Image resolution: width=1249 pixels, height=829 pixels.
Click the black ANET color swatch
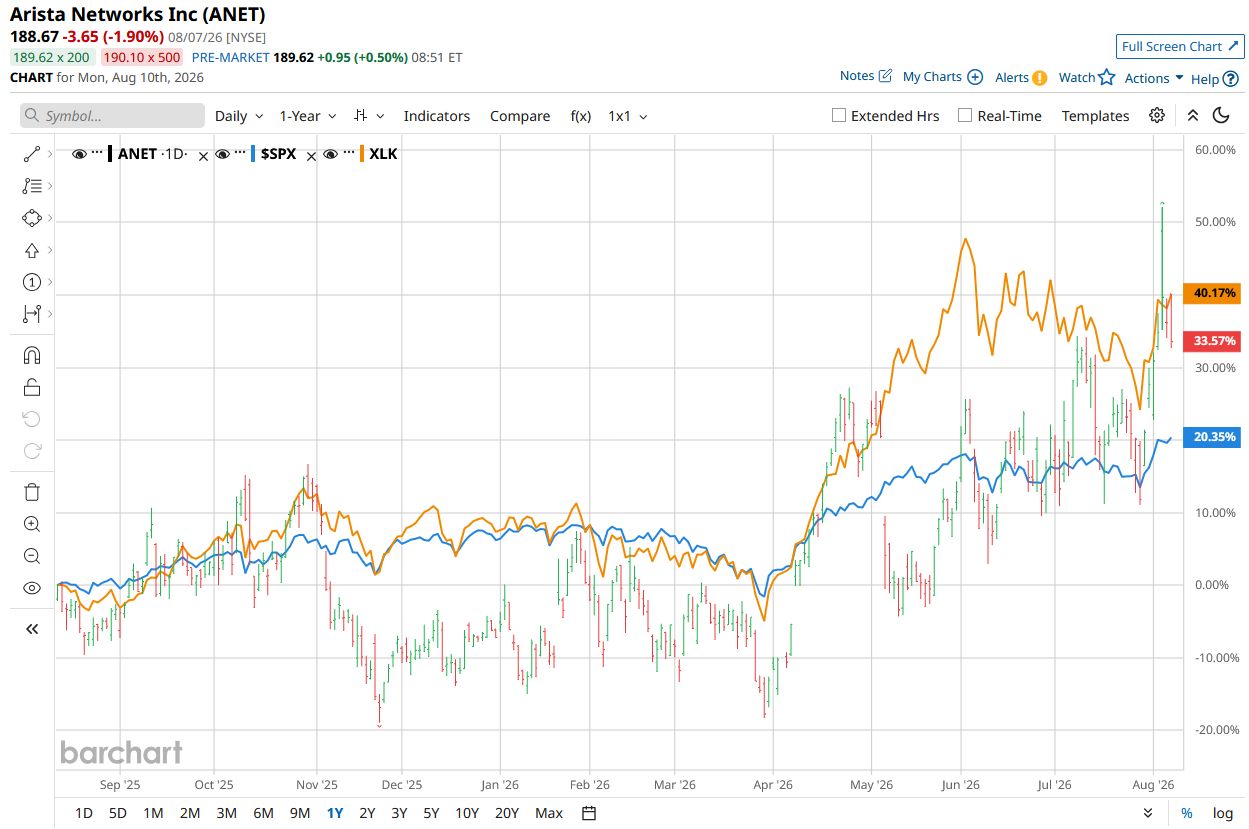coord(110,154)
